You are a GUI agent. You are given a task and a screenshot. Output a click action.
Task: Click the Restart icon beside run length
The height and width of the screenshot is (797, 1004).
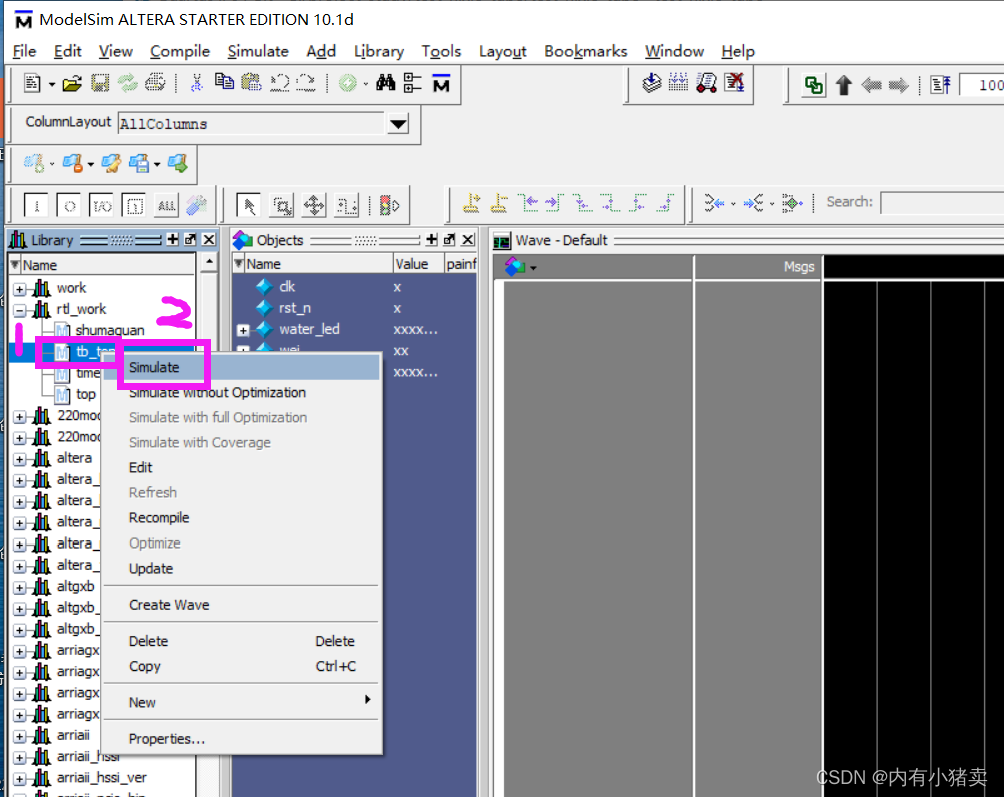coord(941,85)
